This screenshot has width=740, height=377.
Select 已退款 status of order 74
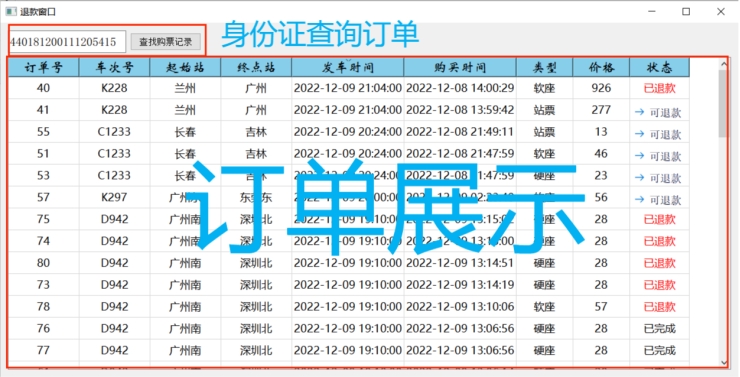[x=659, y=241]
